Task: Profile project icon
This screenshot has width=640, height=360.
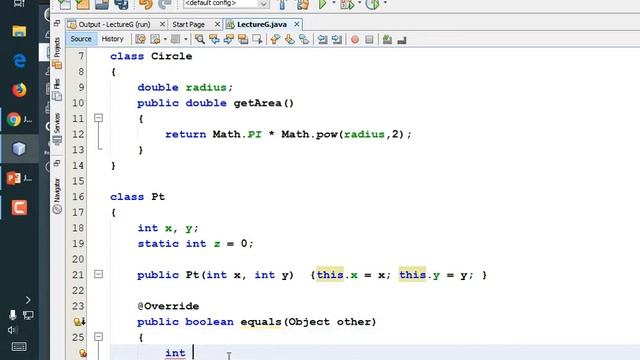Action: 373,4
